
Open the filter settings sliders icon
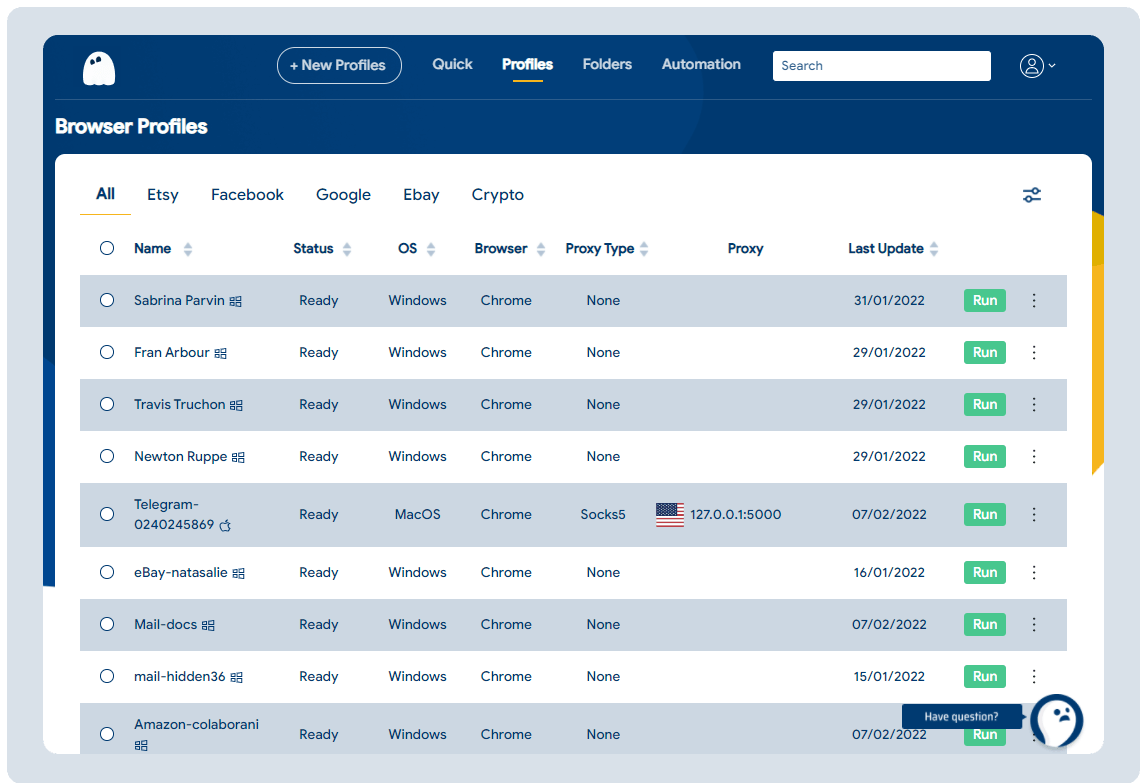coord(1032,195)
